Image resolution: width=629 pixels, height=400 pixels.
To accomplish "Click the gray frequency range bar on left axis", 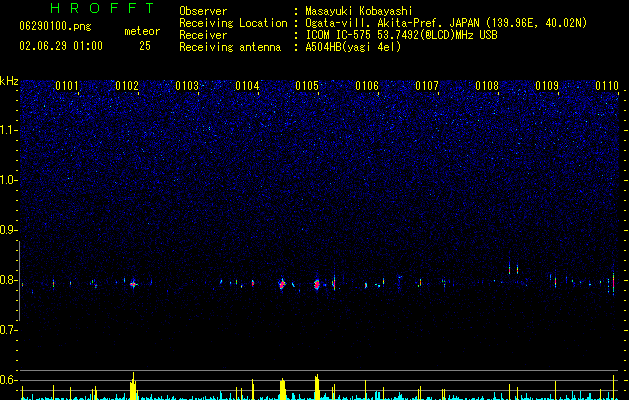I will click(x=19, y=281).
